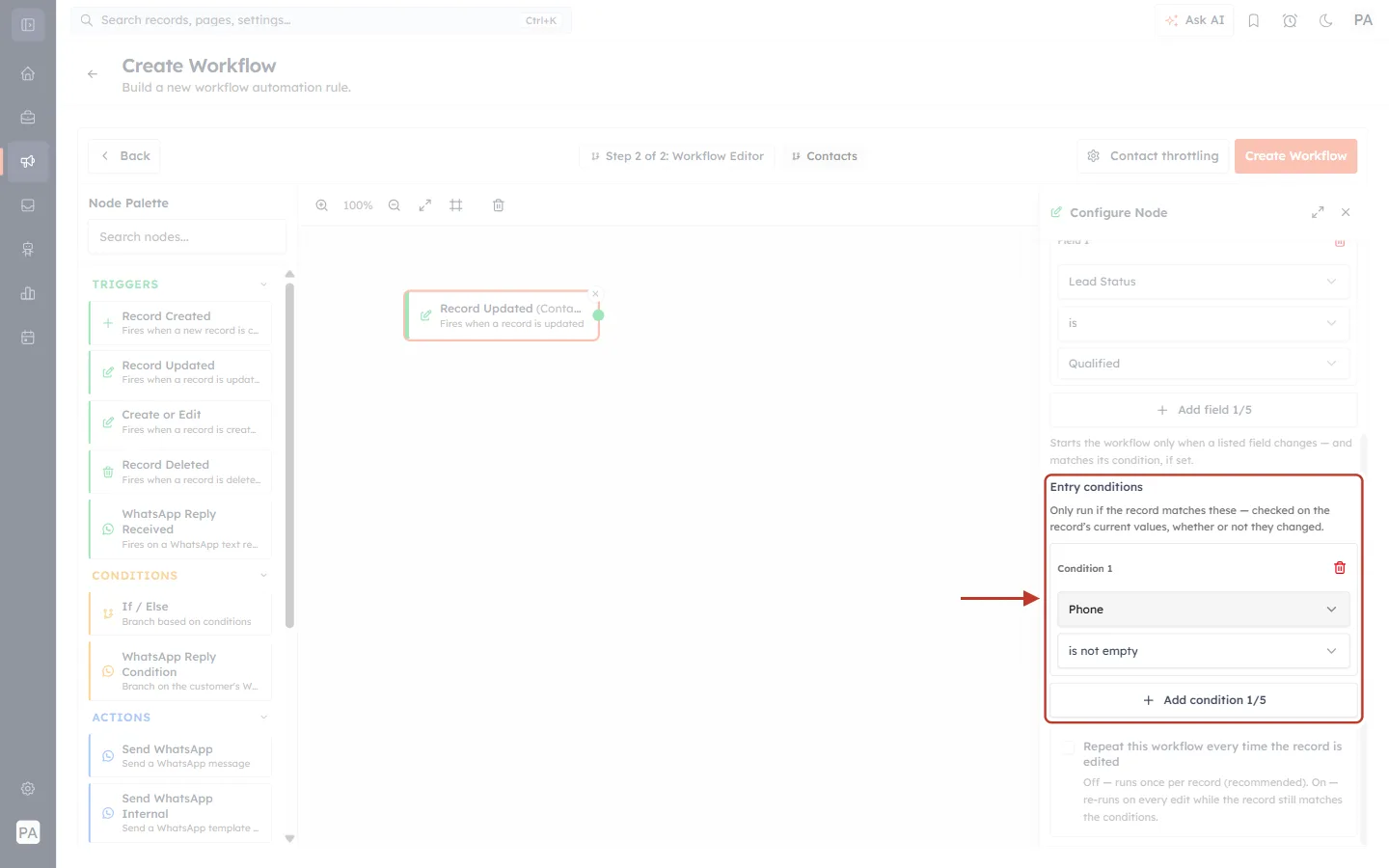Click the Search nodes input field
1389x868 pixels.
(x=187, y=237)
